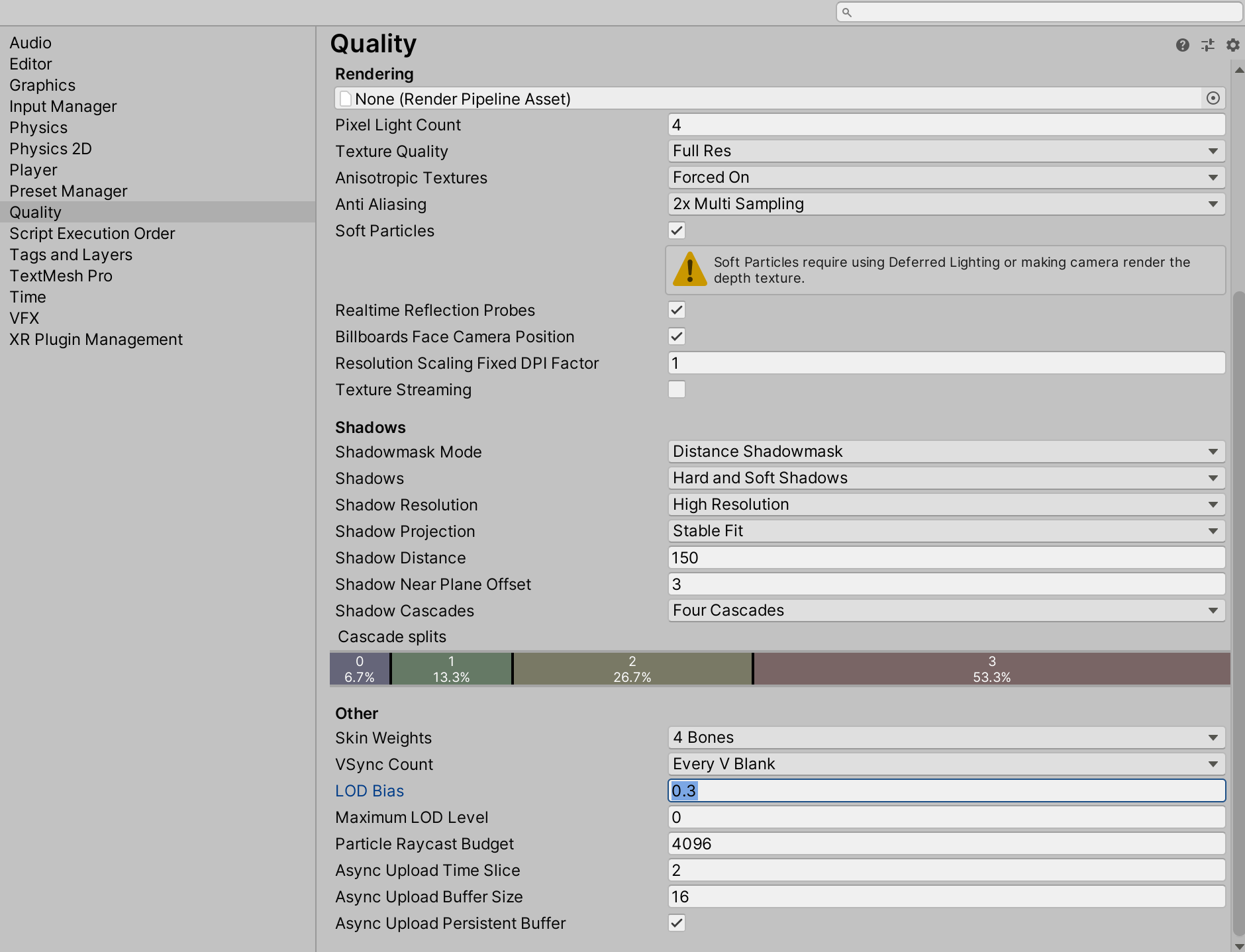Click the Soft Particles warning triangle
1245x952 pixels.
coord(689,270)
